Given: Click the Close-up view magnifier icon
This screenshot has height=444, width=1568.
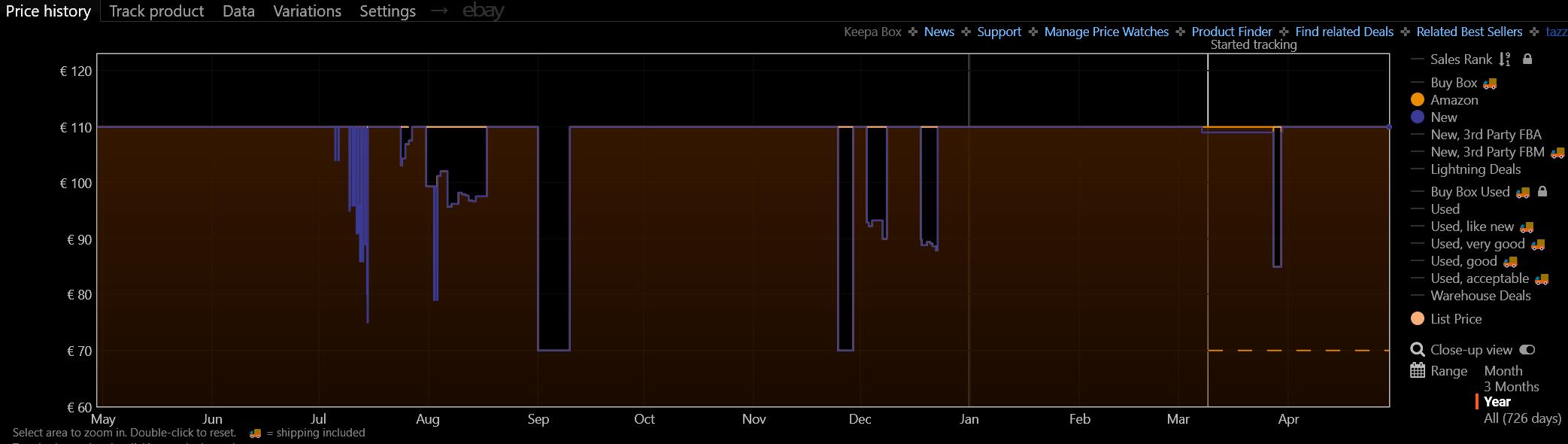Looking at the screenshot, I should tap(1418, 350).
